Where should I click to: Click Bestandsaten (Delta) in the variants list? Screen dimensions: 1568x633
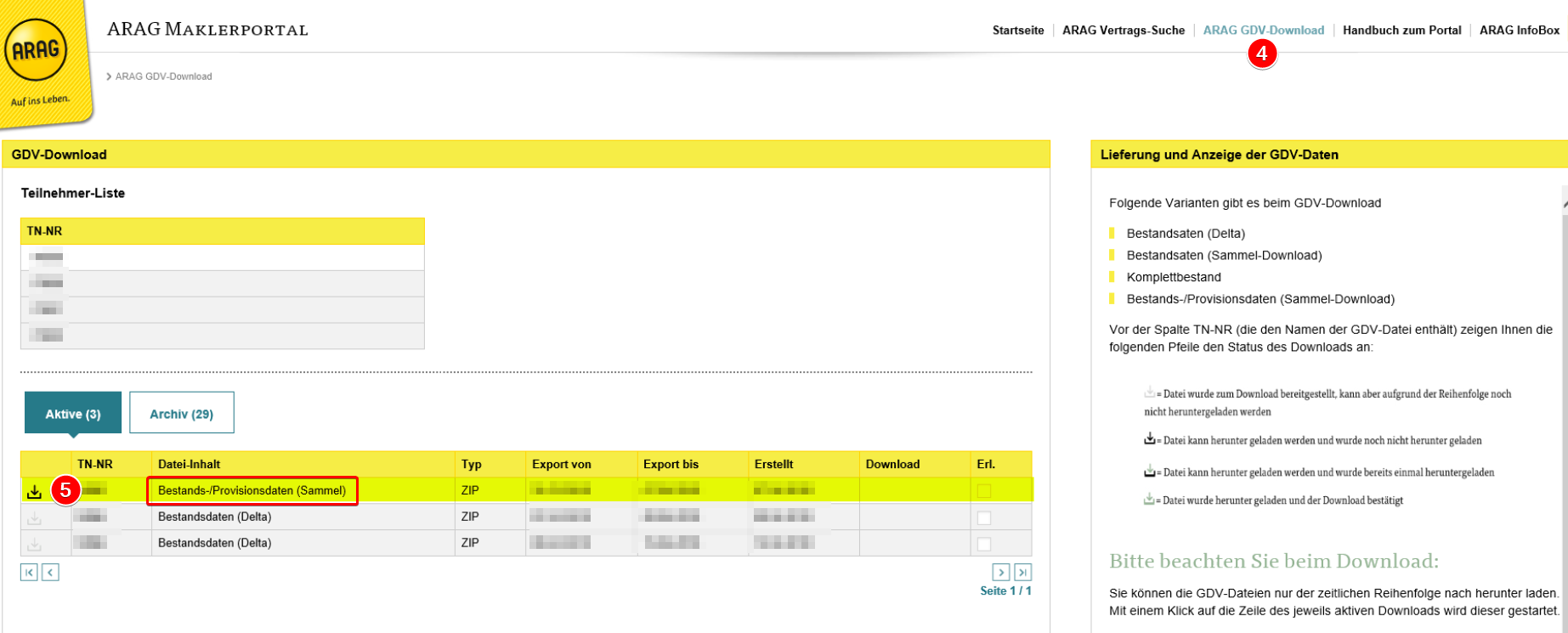[1186, 234]
